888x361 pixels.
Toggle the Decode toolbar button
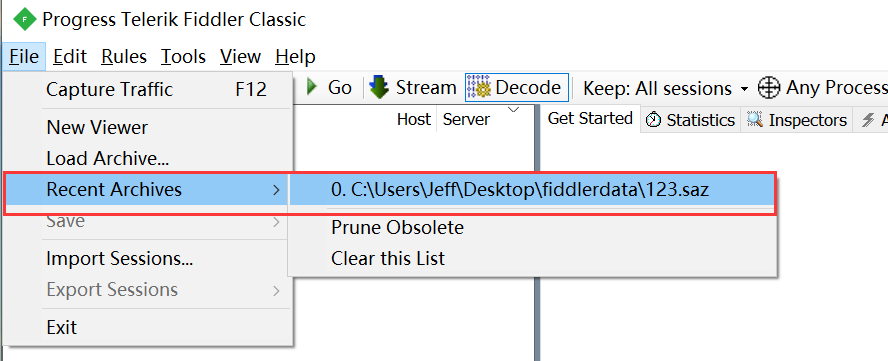tap(516, 87)
